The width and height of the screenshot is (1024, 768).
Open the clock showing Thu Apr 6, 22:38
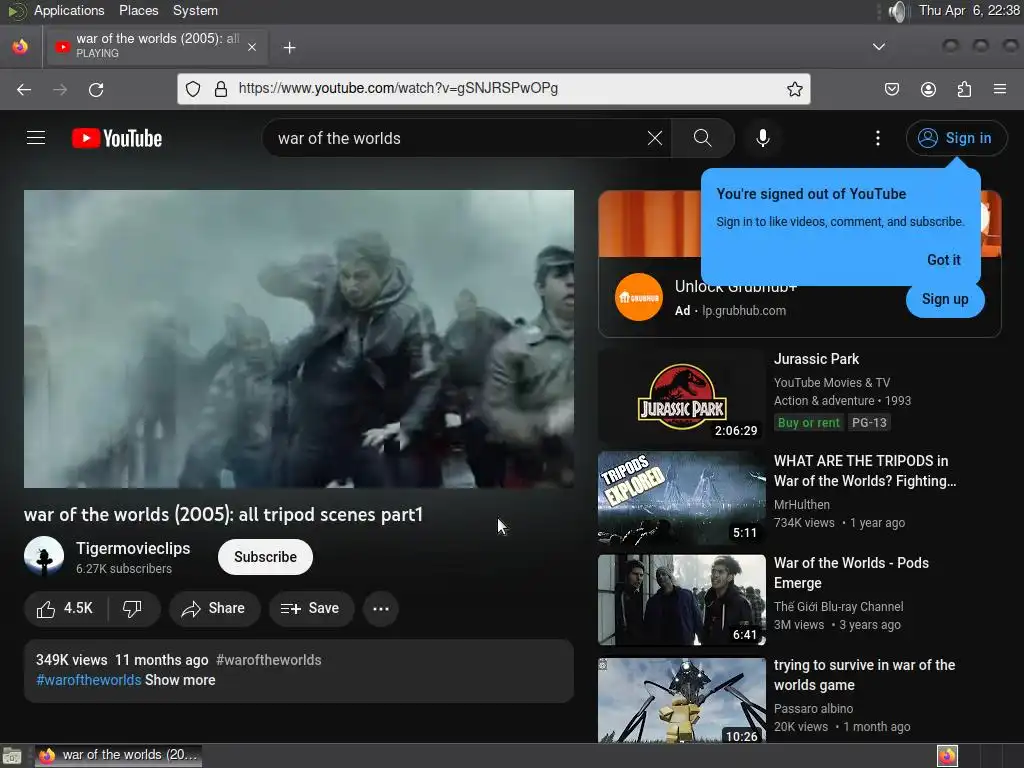pyautogui.click(x=968, y=10)
